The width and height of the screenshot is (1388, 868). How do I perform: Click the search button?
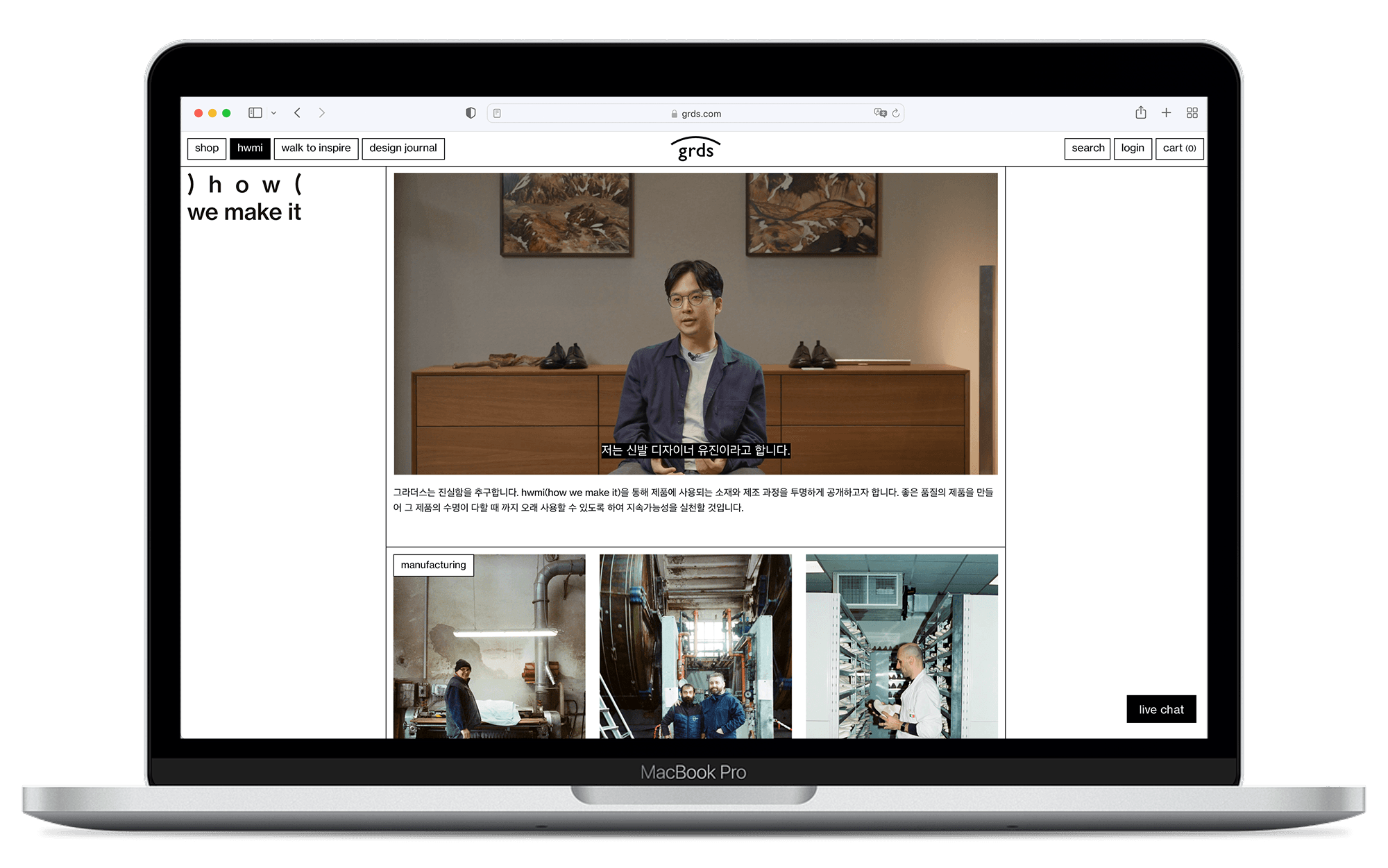pyautogui.click(x=1087, y=148)
